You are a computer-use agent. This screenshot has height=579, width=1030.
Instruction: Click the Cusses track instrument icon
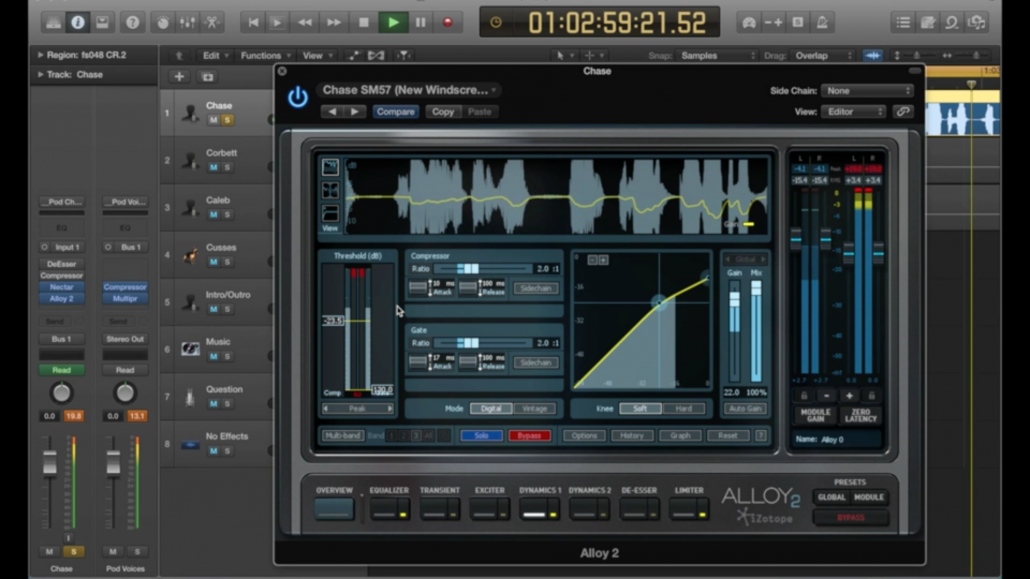point(190,255)
